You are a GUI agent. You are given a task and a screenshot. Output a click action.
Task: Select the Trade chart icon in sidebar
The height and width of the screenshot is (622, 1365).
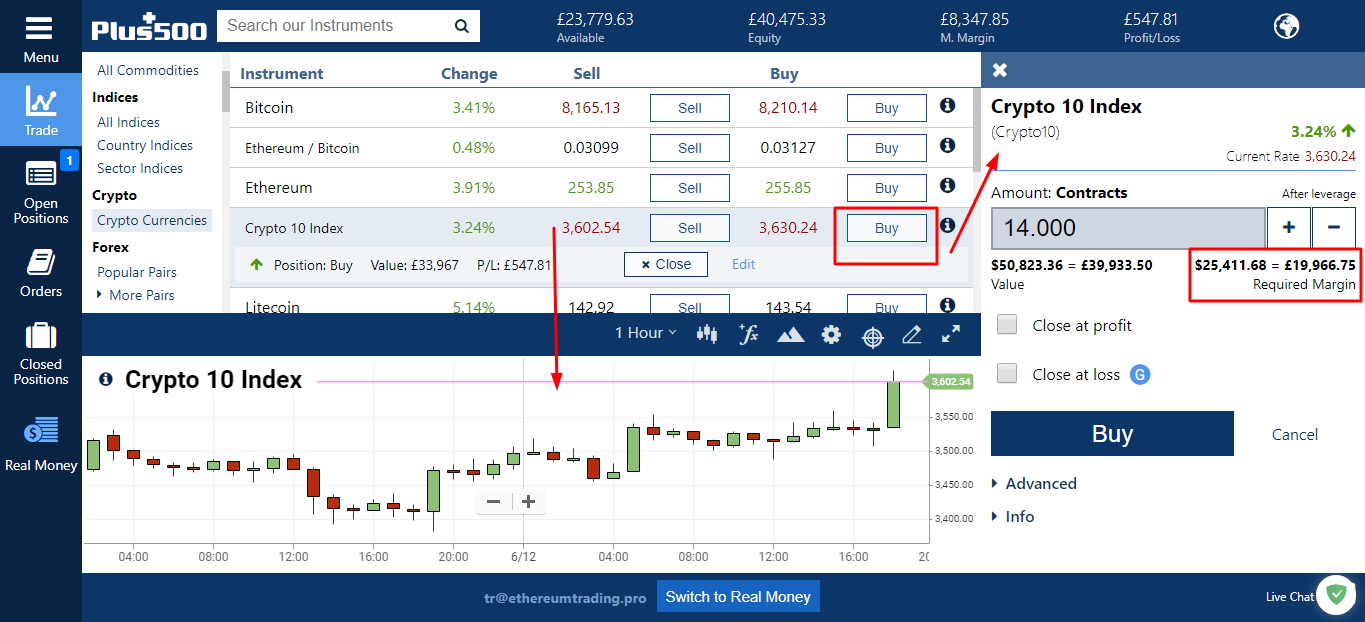pos(41,101)
